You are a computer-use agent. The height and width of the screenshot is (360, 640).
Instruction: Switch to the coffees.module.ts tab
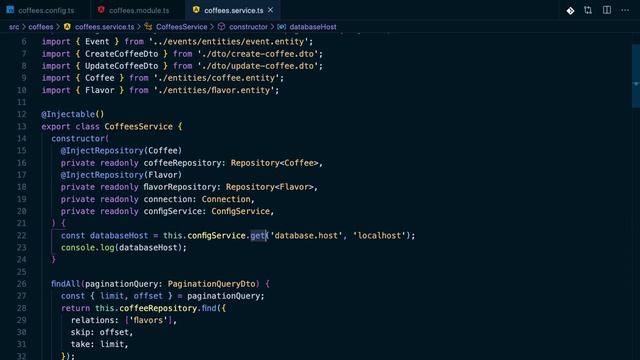[139, 10]
